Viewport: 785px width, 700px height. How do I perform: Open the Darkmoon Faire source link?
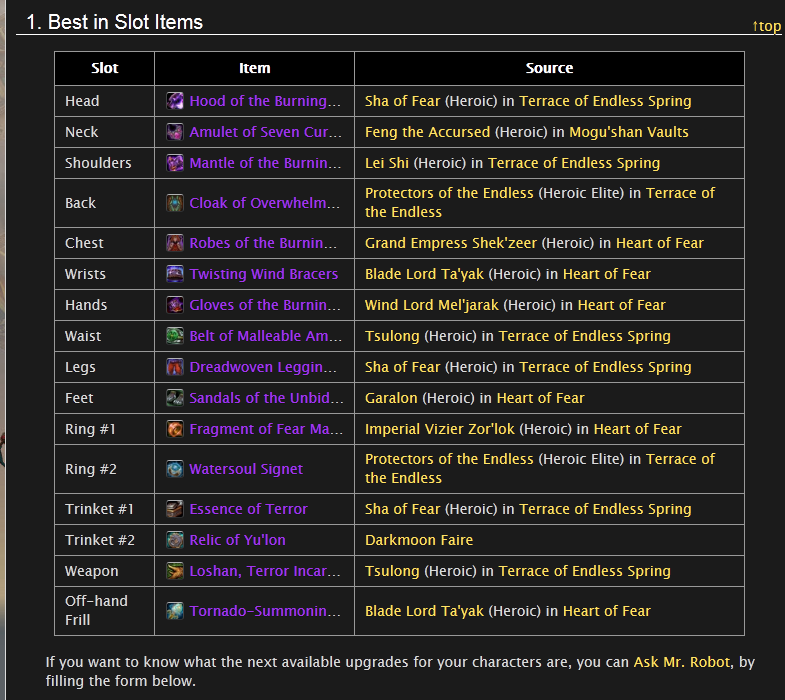pos(419,540)
